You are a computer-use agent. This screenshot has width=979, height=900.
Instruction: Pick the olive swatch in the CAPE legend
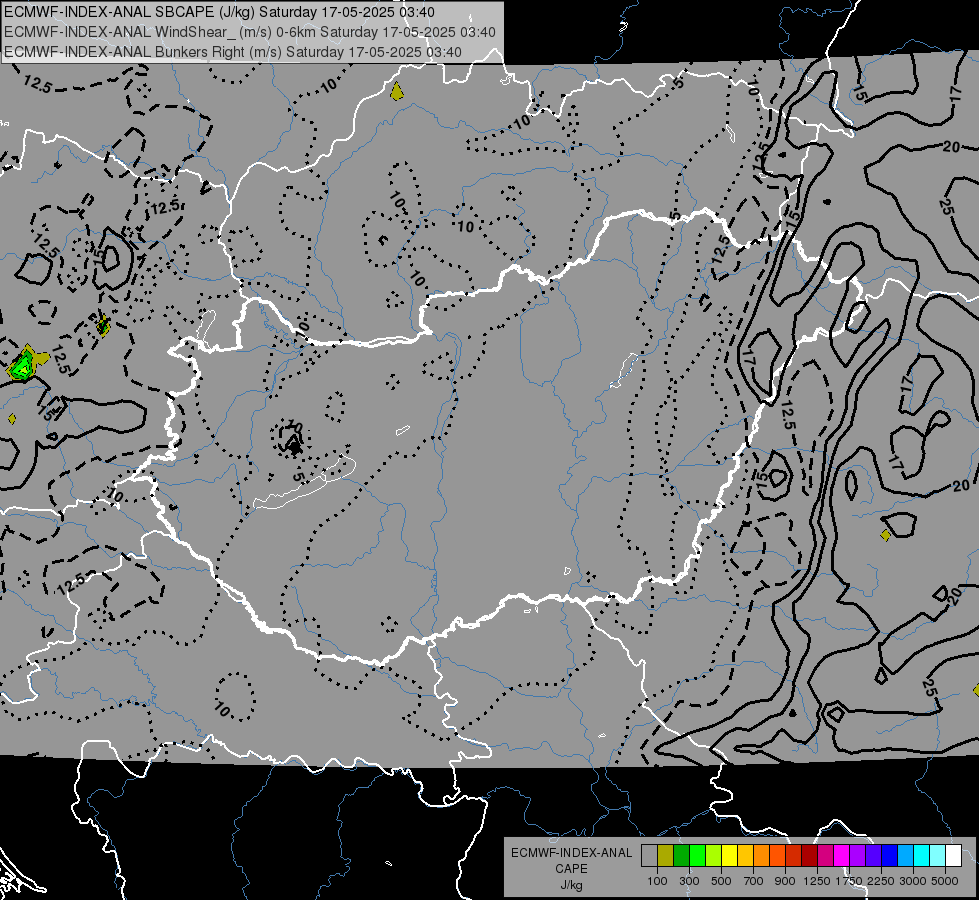(666, 855)
